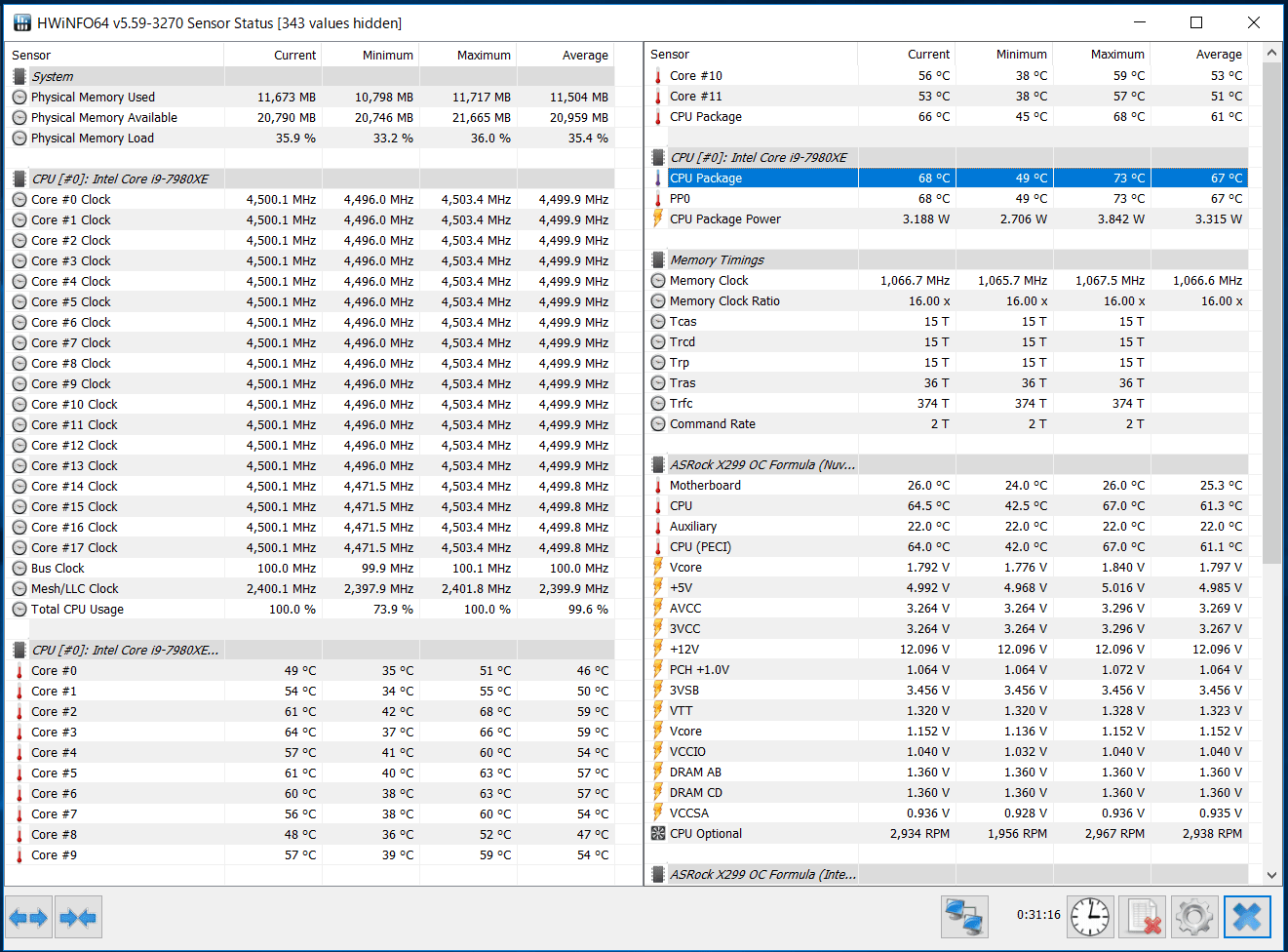Click the lightning icon next to VCCSA

coord(658,813)
